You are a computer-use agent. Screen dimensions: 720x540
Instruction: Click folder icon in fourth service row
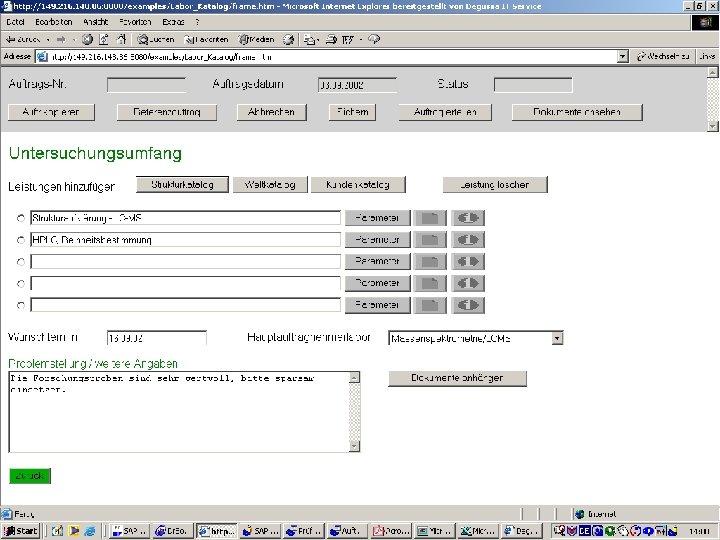pos(430,283)
